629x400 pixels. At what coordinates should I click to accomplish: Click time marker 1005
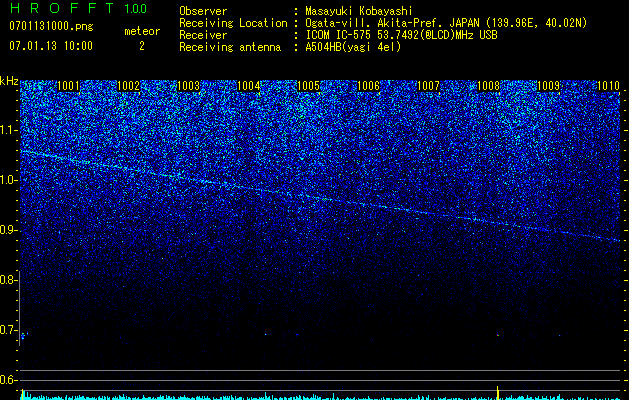point(308,86)
